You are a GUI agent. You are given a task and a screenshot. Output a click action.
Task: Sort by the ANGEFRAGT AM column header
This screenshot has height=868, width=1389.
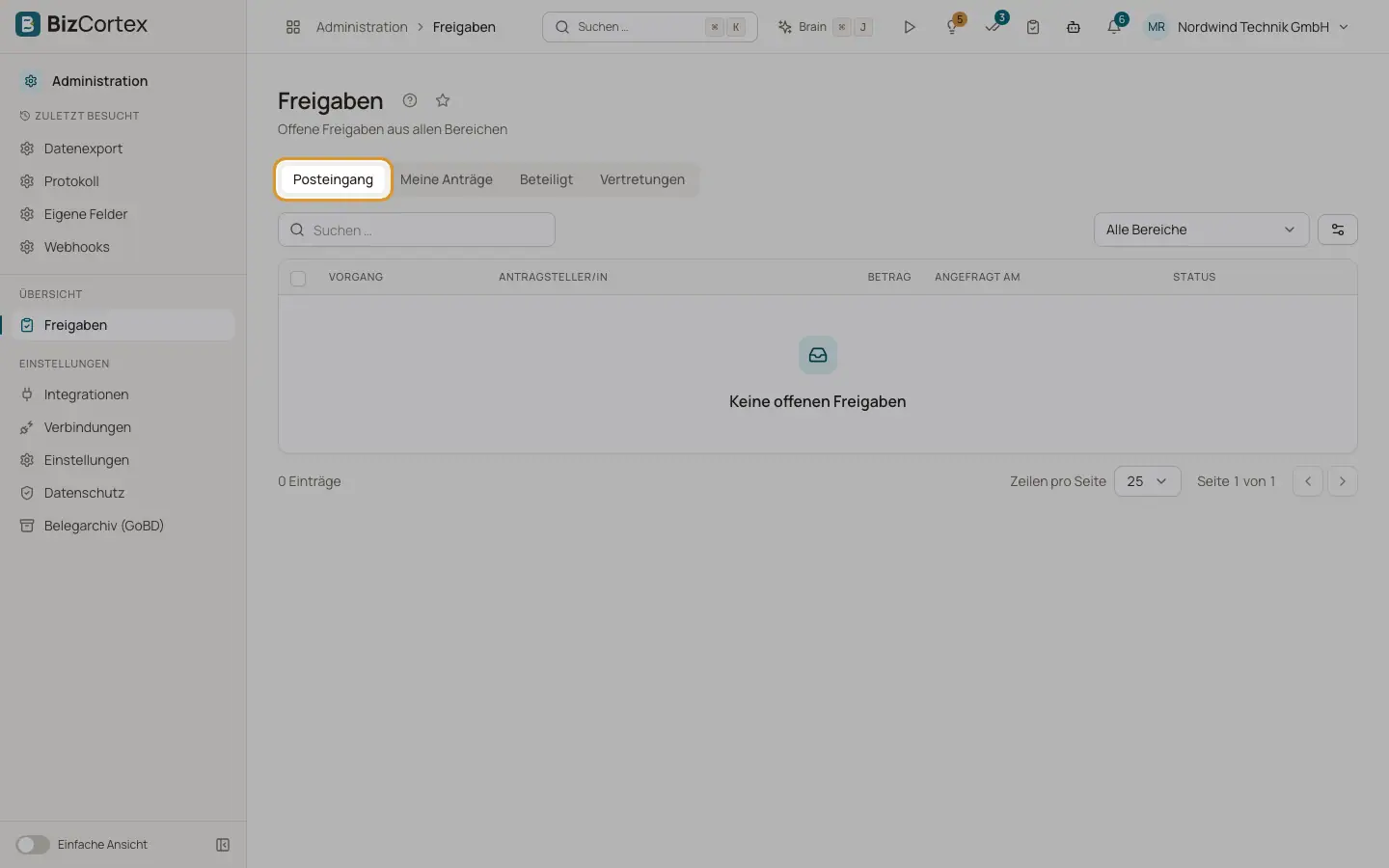pos(977,277)
